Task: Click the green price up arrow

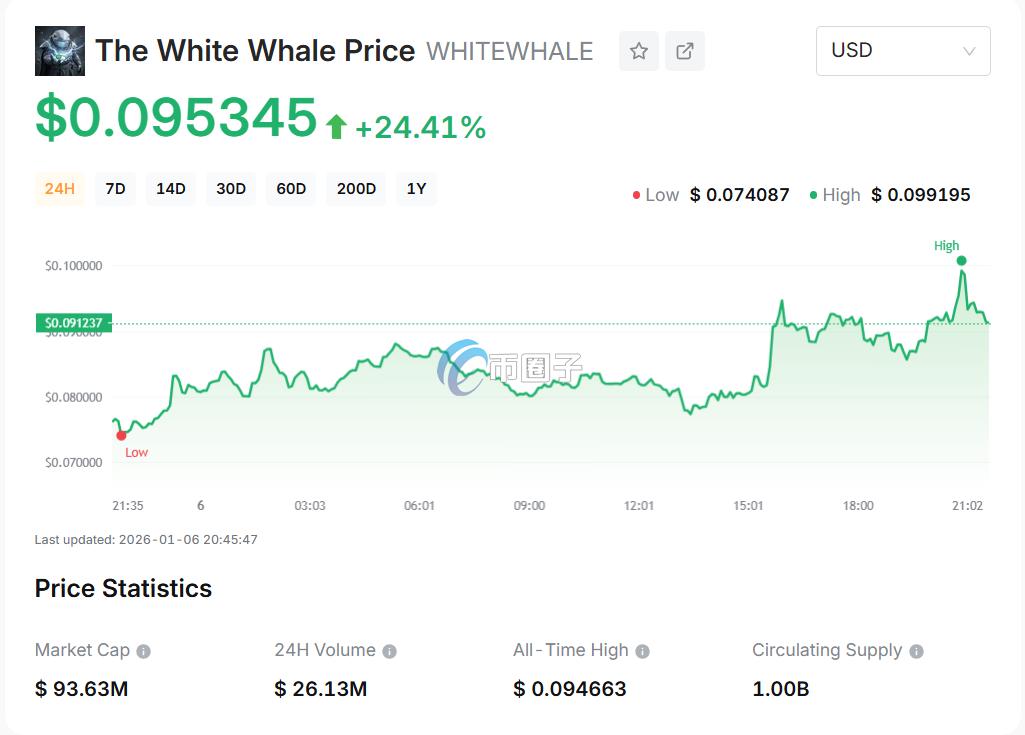Action: click(x=336, y=126)
